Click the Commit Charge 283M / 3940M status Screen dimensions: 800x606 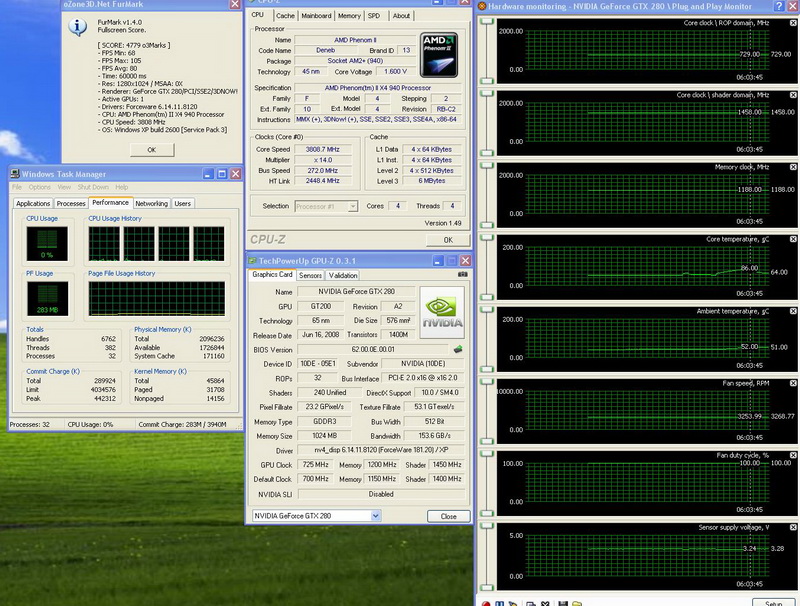(182, 424)
